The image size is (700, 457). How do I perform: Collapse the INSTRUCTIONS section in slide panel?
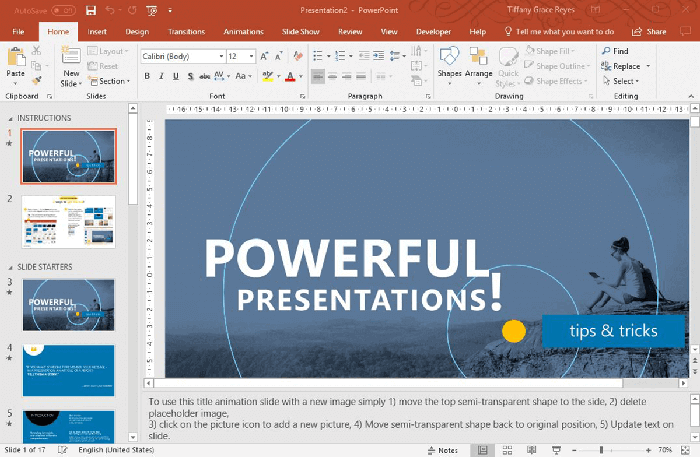(11, 118)
